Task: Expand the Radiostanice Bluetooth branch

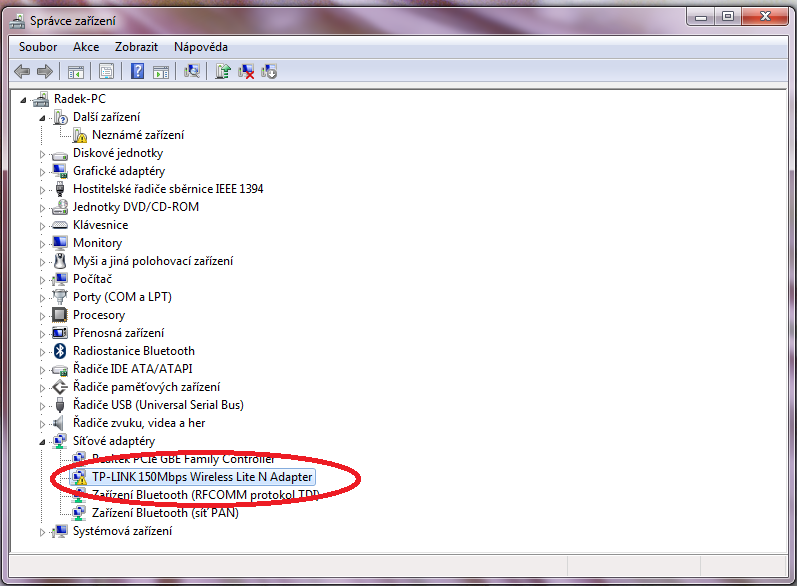Action: (x=42, y=352)
